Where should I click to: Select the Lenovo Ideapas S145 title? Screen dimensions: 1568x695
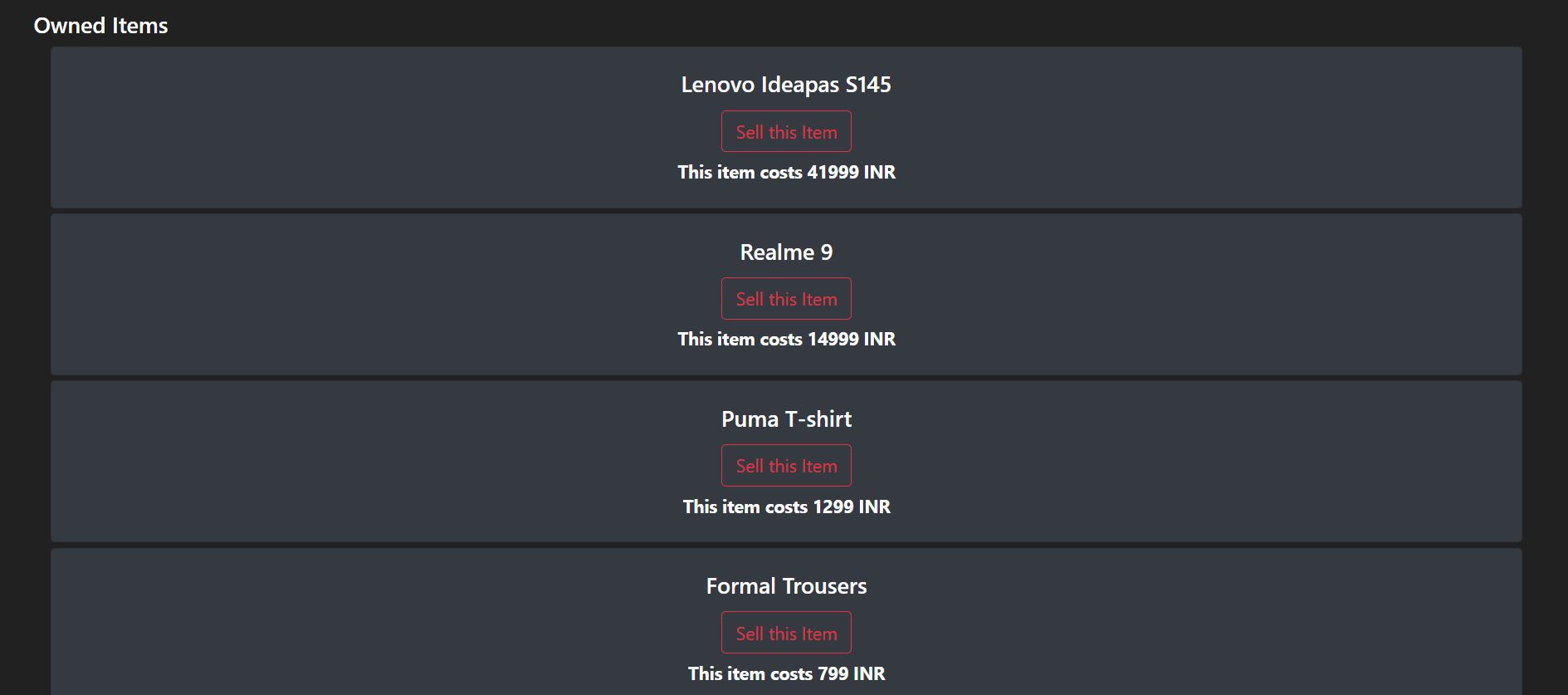(785, 84)
